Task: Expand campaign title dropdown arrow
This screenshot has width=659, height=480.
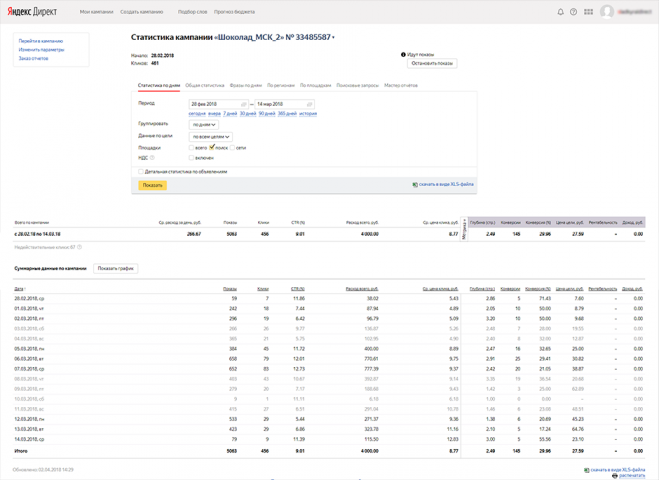Action: click(333, 38)
